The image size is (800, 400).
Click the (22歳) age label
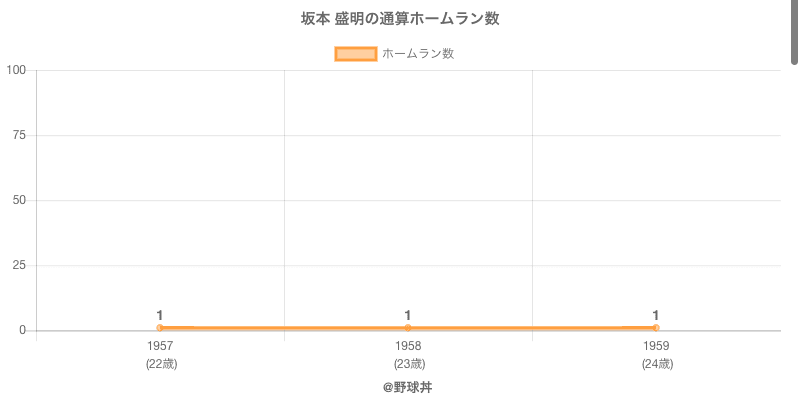point(160,364)
